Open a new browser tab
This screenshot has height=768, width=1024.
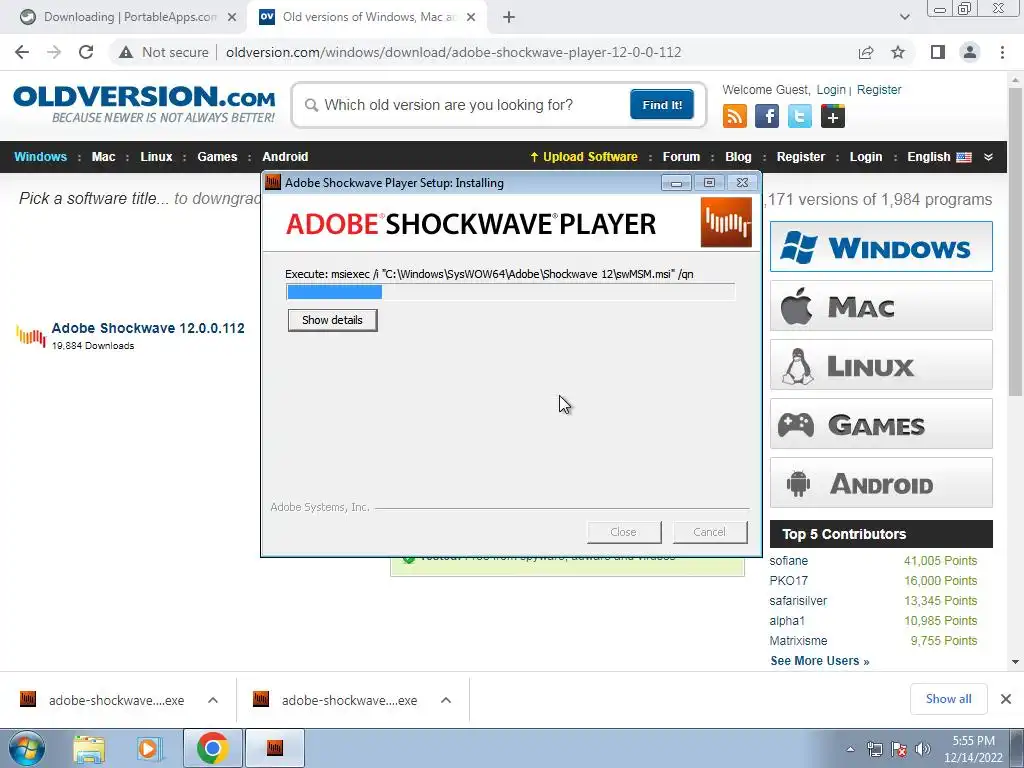509,17
